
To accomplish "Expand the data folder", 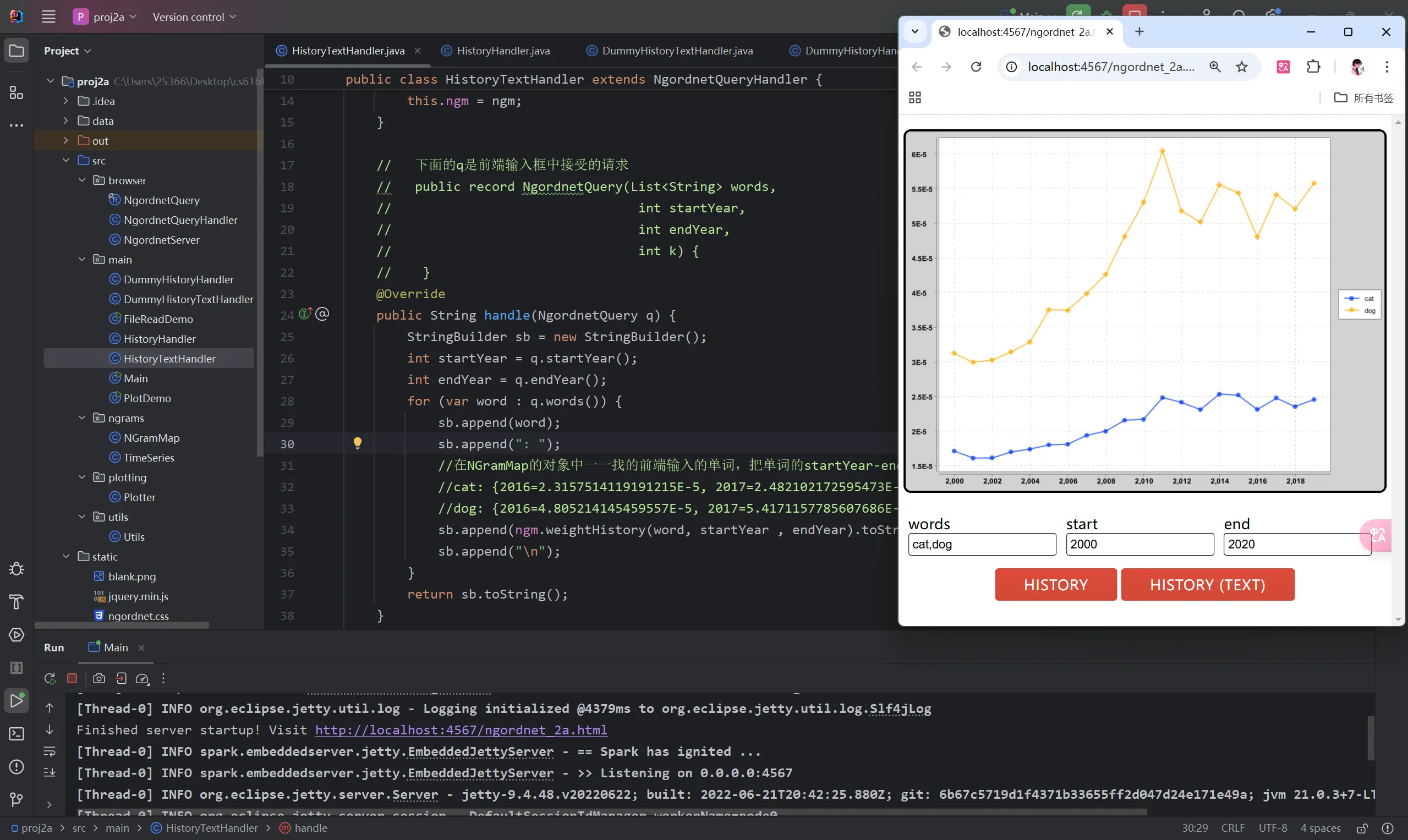I will [65, 120].
